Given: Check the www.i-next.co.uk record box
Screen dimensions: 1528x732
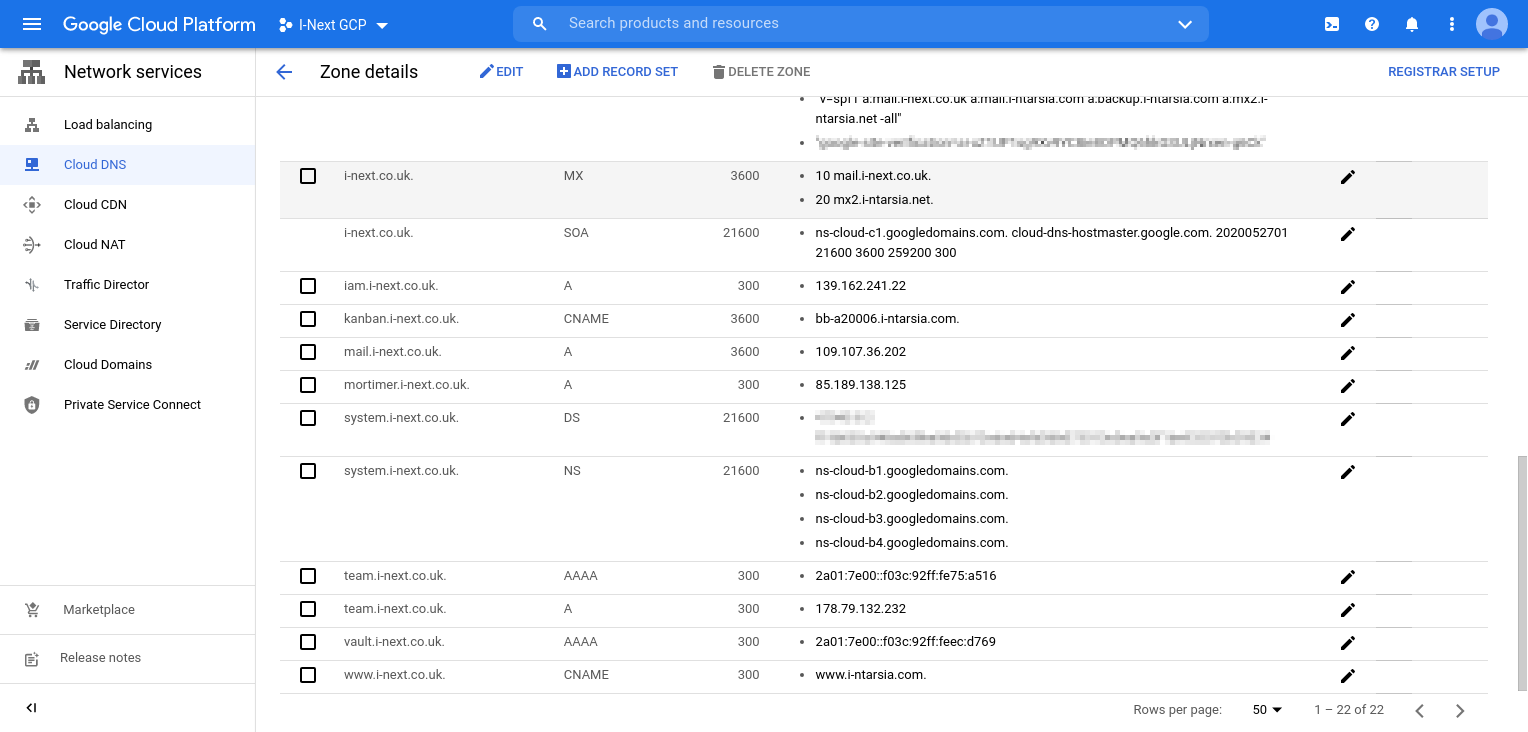Looking at the screenshot, I should tap(308, 675).
